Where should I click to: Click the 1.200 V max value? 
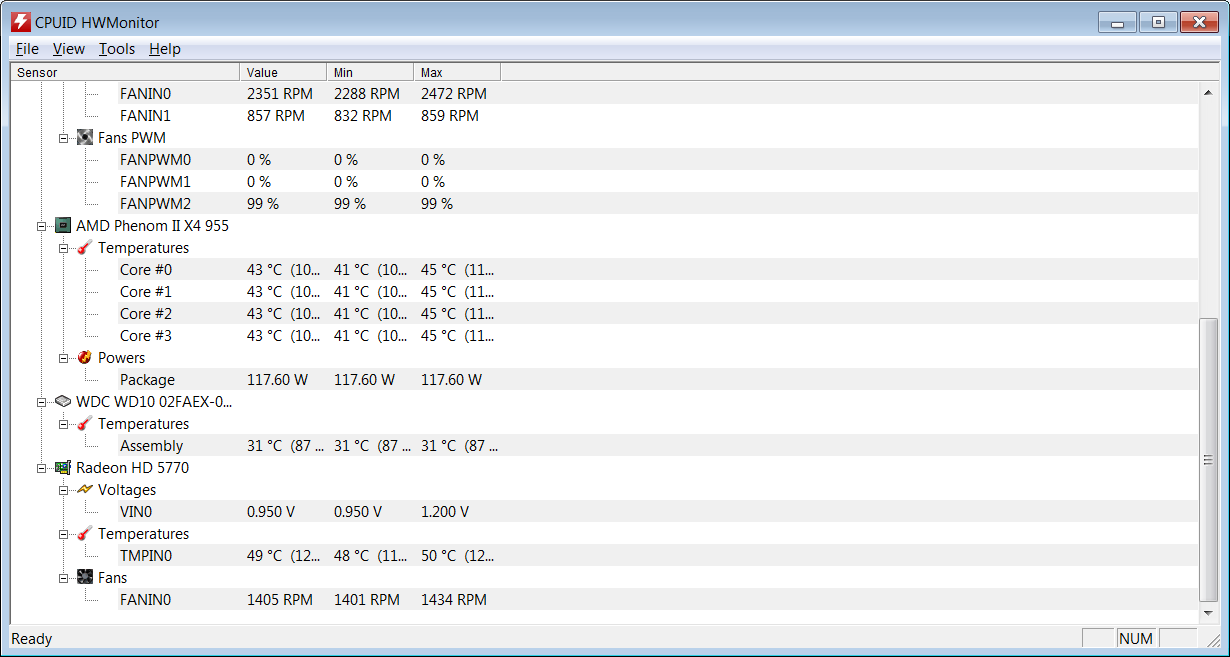tap(445, 512)
